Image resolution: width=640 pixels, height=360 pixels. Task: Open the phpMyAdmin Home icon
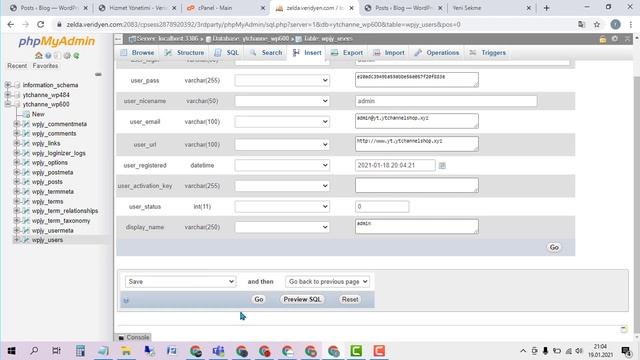coord(39,56)
